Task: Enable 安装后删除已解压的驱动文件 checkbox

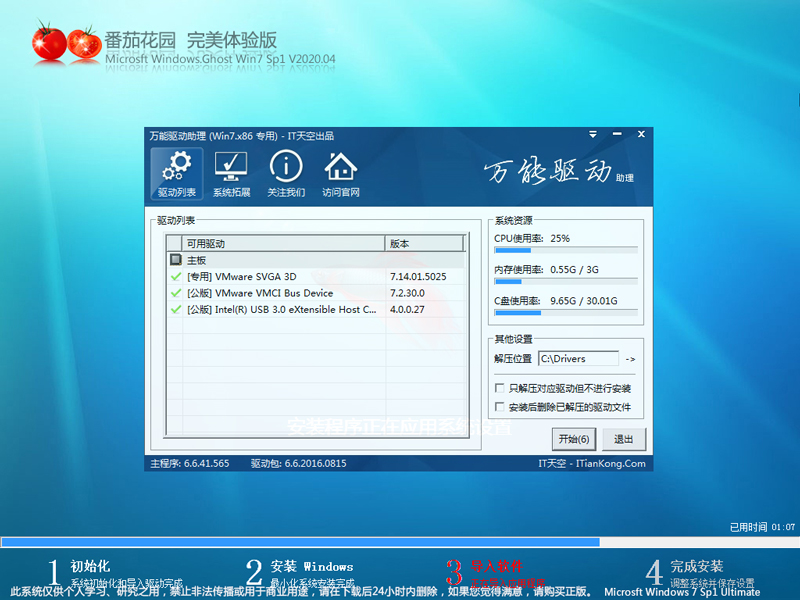Action: point(498,407)
